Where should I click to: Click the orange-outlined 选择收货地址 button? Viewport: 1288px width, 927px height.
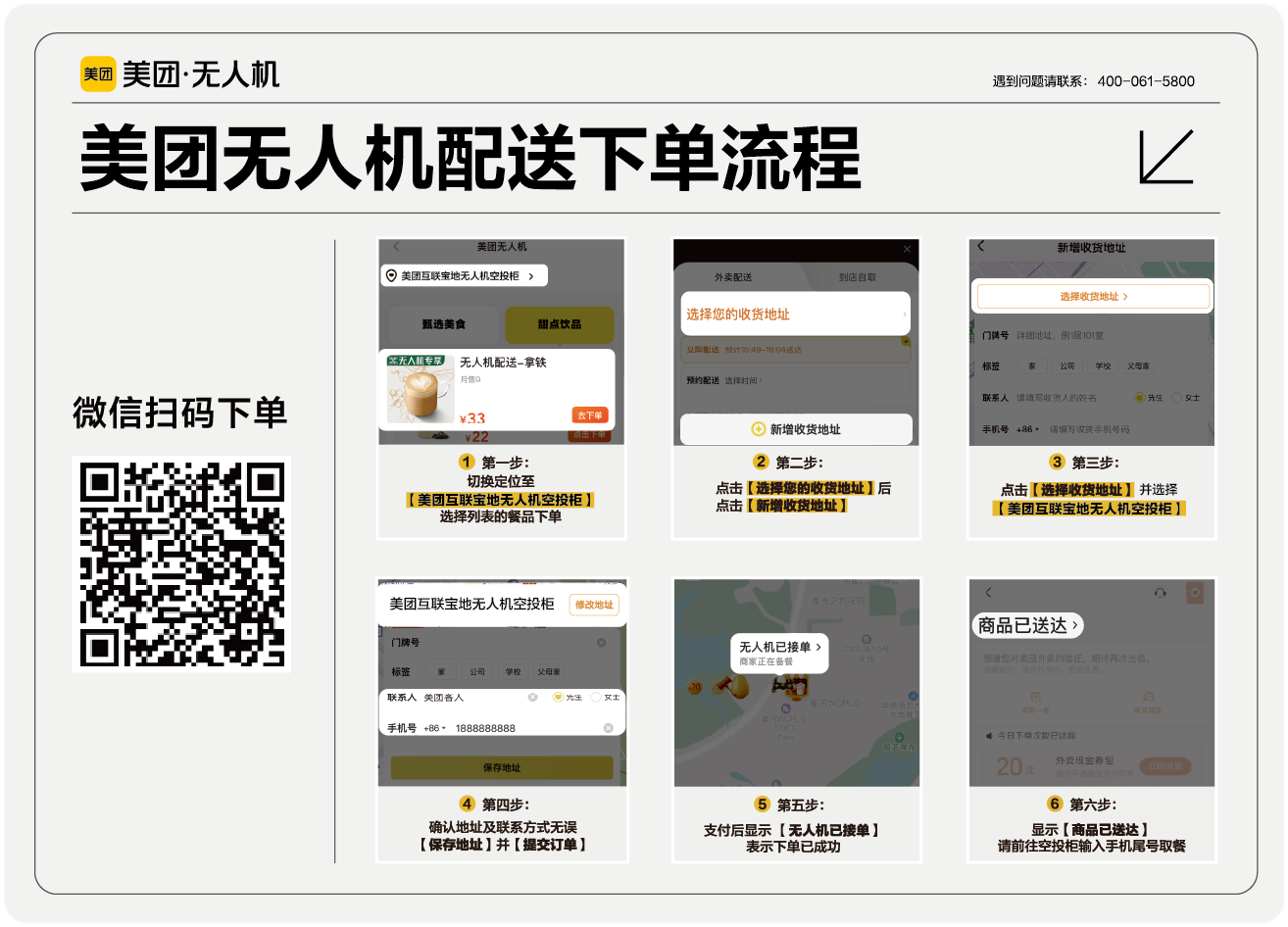click(1093, 296)
